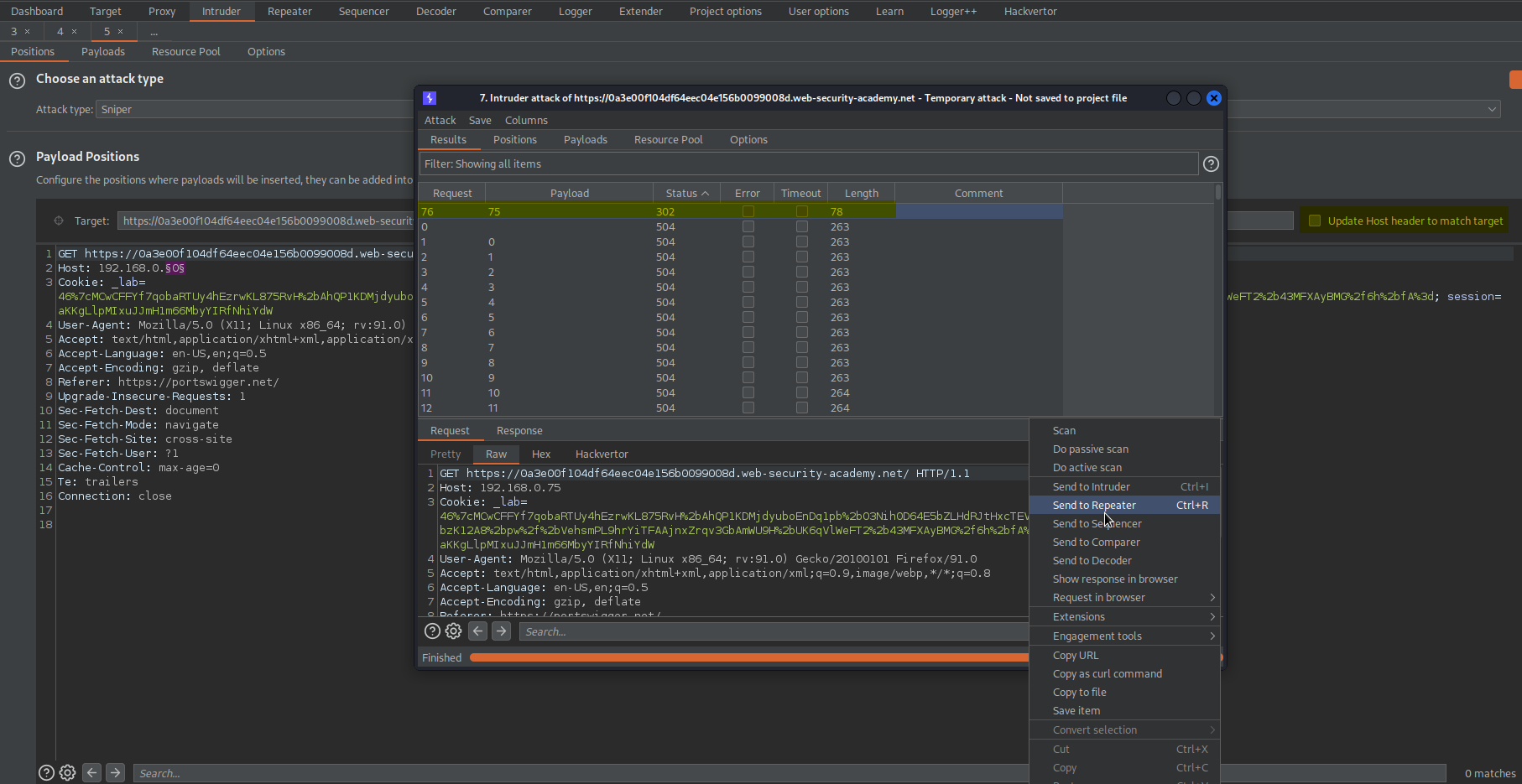Toggle Timeout checkbox for request 10
Screen dimensions: 1522x784
click(x=802, y=378)
